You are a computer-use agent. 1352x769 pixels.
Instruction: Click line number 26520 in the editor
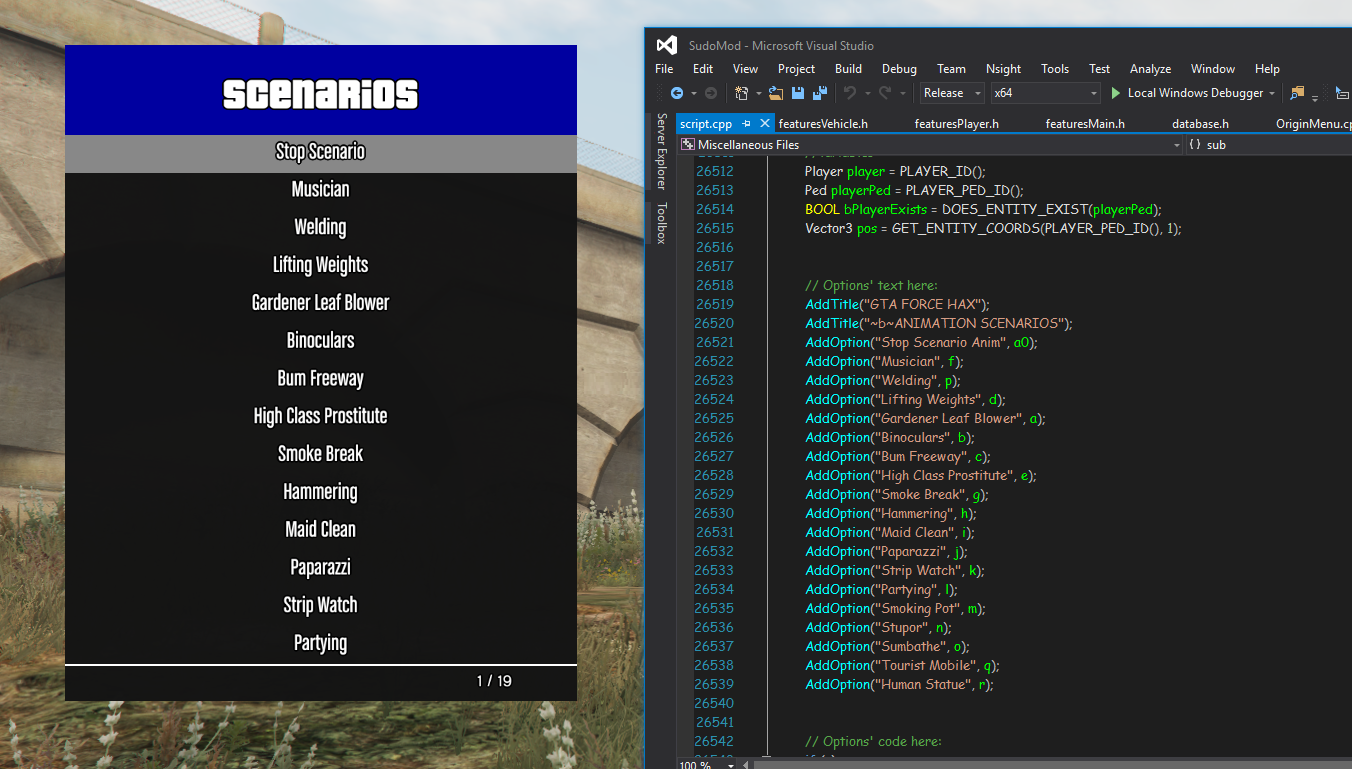click(x=714, y=323)
